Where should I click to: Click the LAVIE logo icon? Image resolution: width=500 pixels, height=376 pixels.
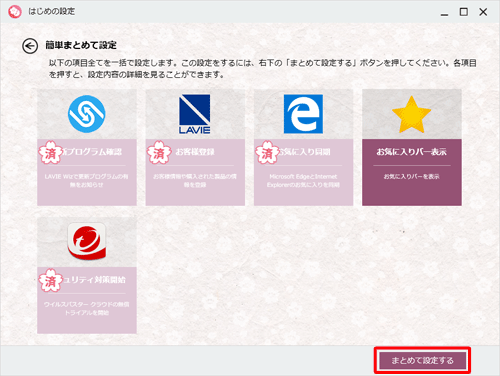coord(195,114)
